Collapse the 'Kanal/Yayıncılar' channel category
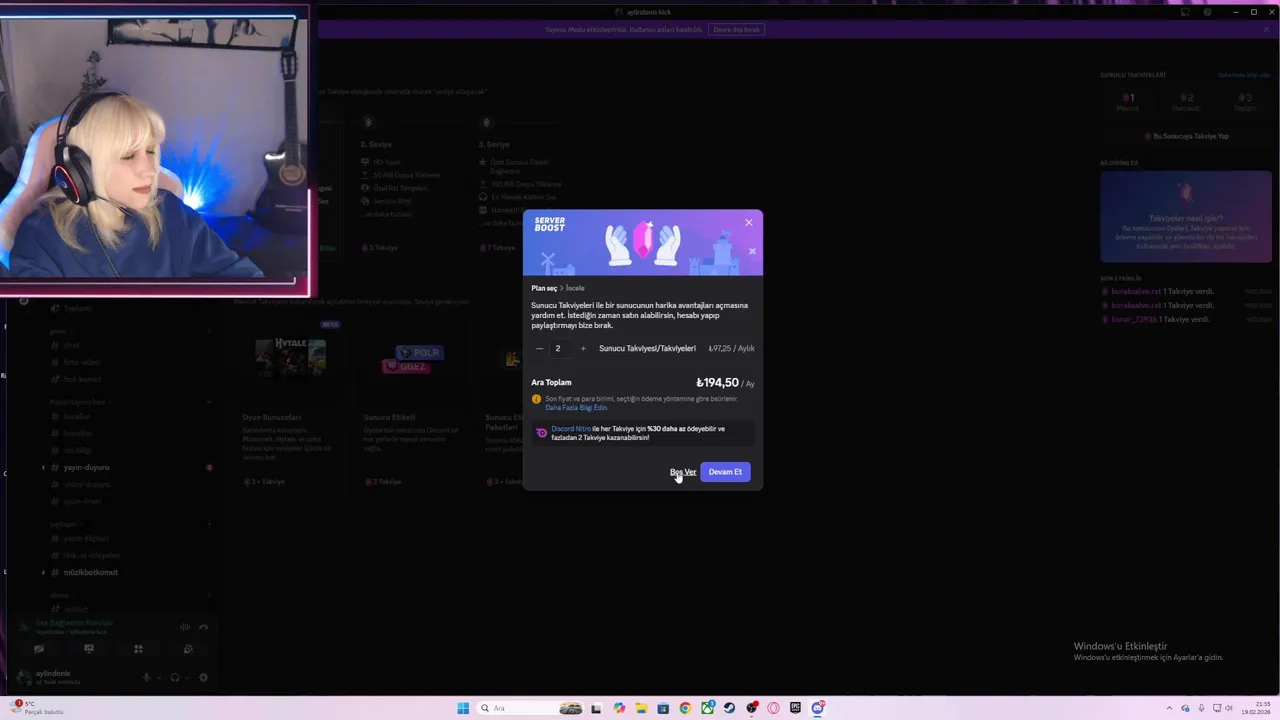Image resolution: width=1280 pixels, height=720 pixels. [x=78, y=402]
